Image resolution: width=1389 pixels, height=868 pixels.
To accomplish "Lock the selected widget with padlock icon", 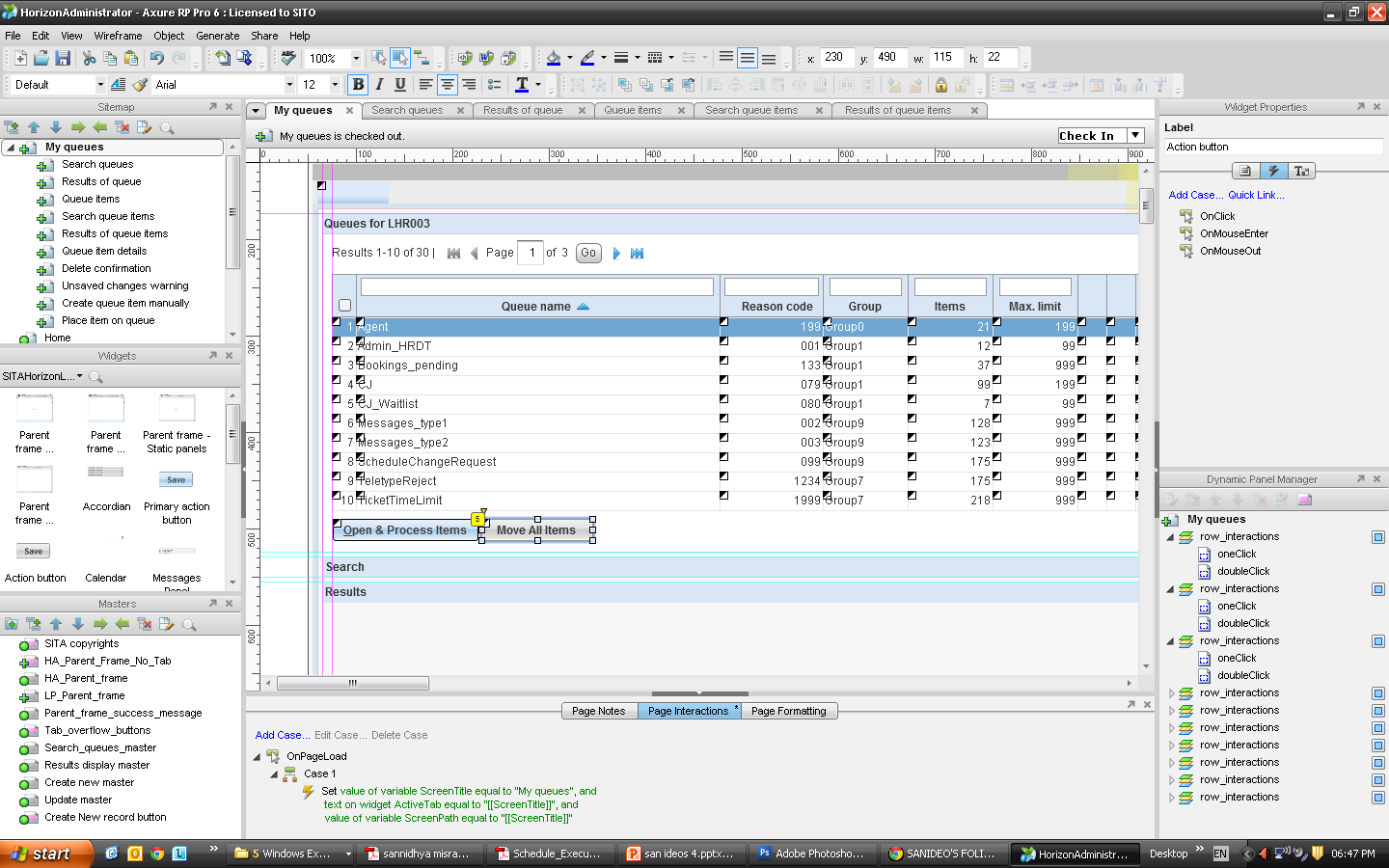I will click(x=941, y=85).
